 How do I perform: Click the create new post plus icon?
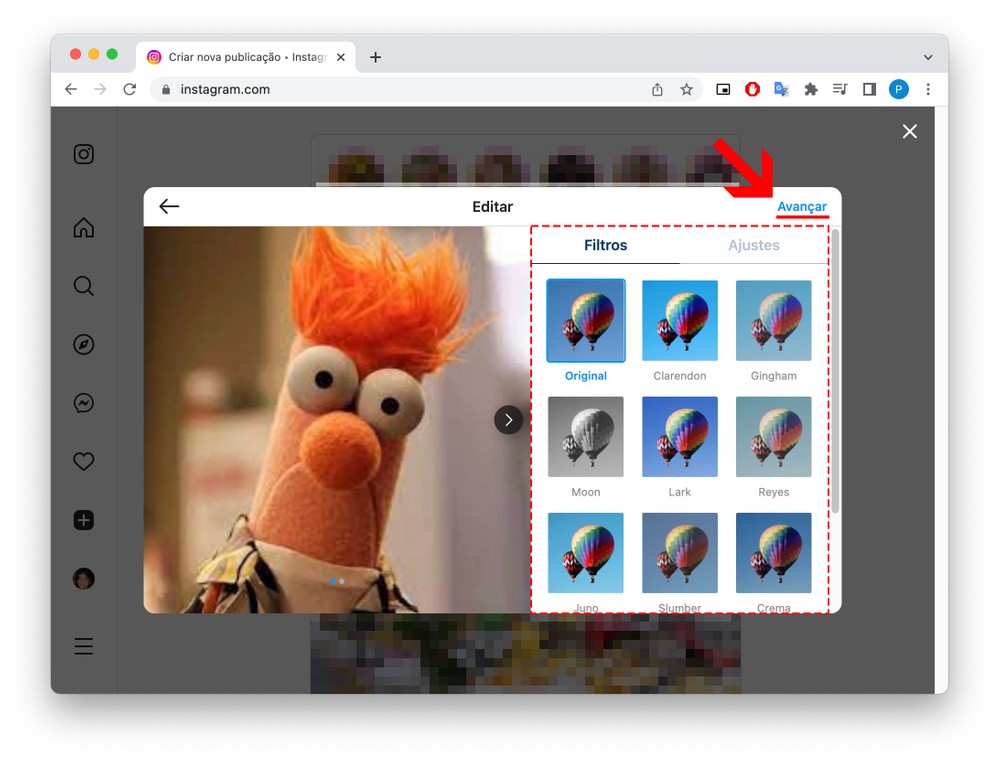tap(84, 520)
